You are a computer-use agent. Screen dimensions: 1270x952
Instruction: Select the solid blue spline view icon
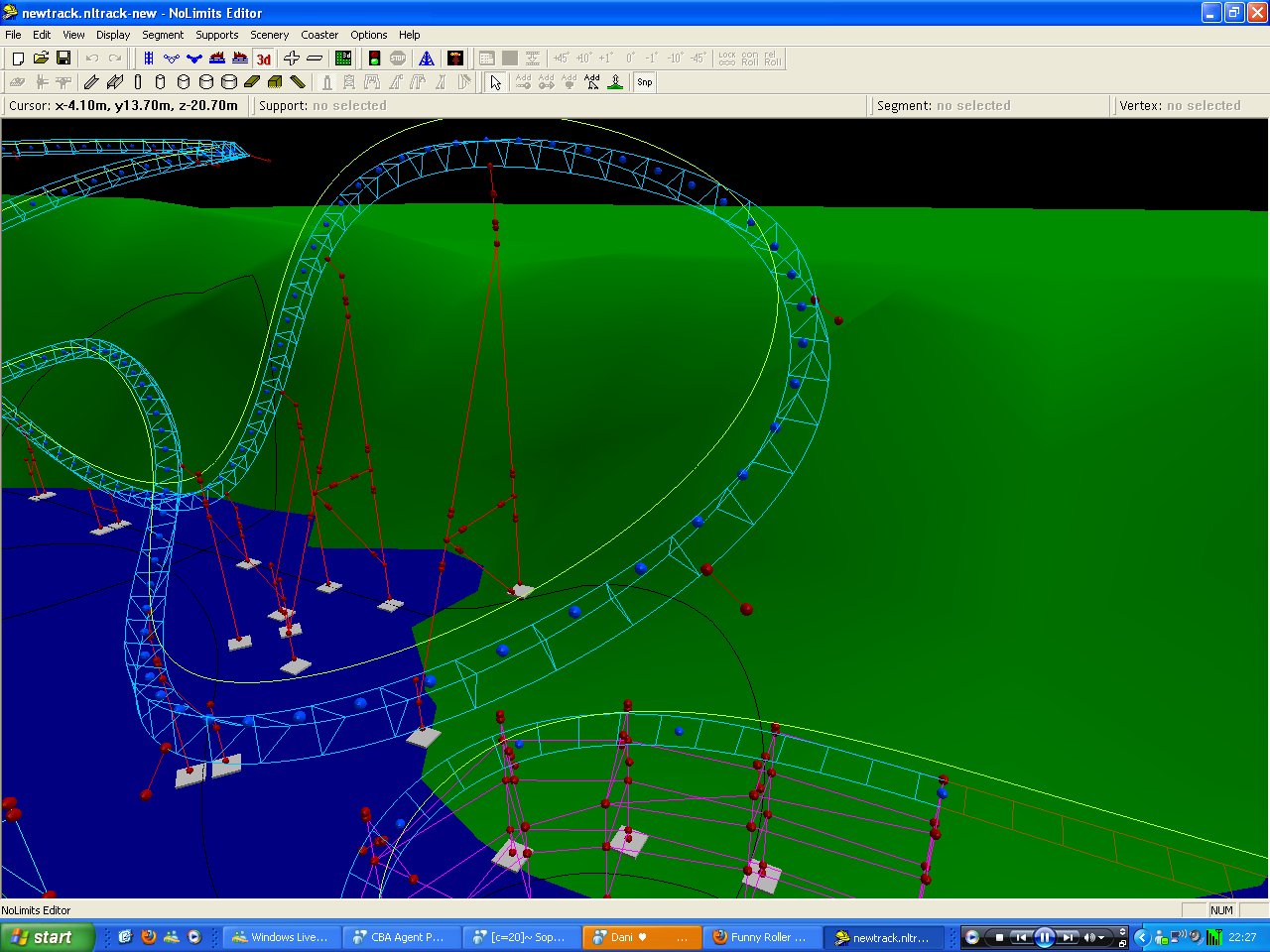coord(194,59)
